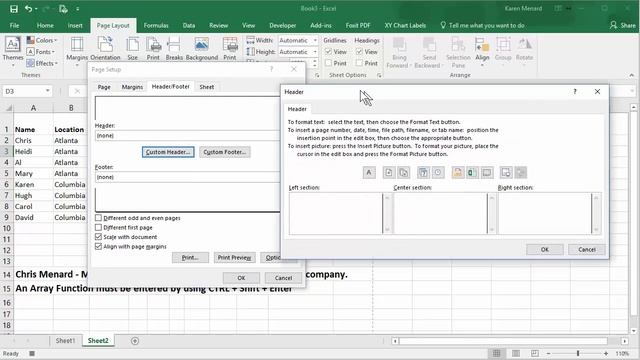The height and width of the screenshot is (360, 640).
Task: Click the Align objects icon
Action: point(482,50)
